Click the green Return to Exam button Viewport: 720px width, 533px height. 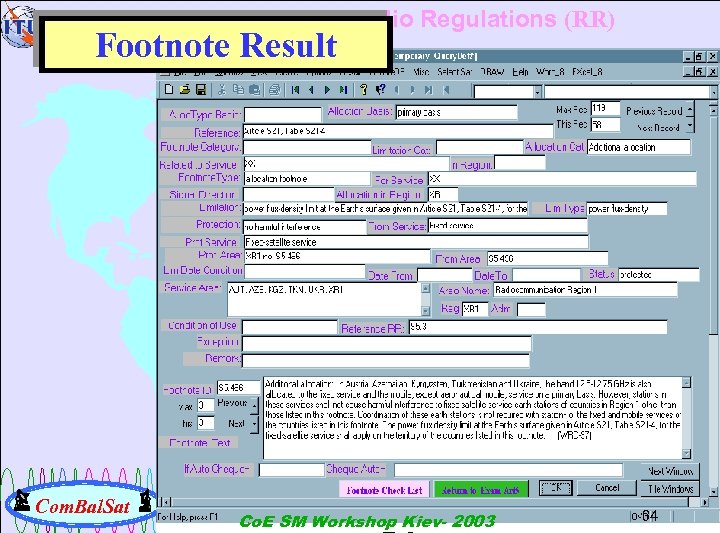pos(481,490)
